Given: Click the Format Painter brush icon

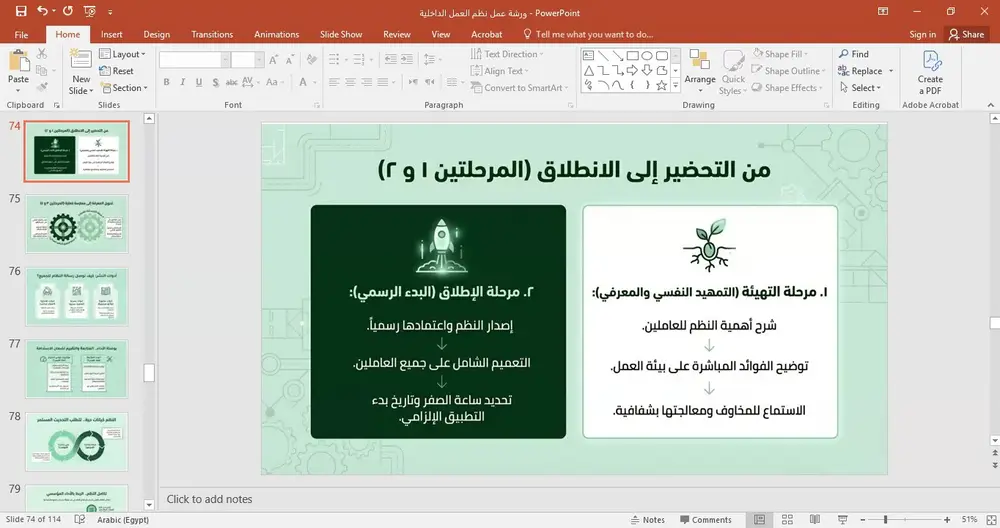Looking at the screenshot, I should tap(41, 87).
